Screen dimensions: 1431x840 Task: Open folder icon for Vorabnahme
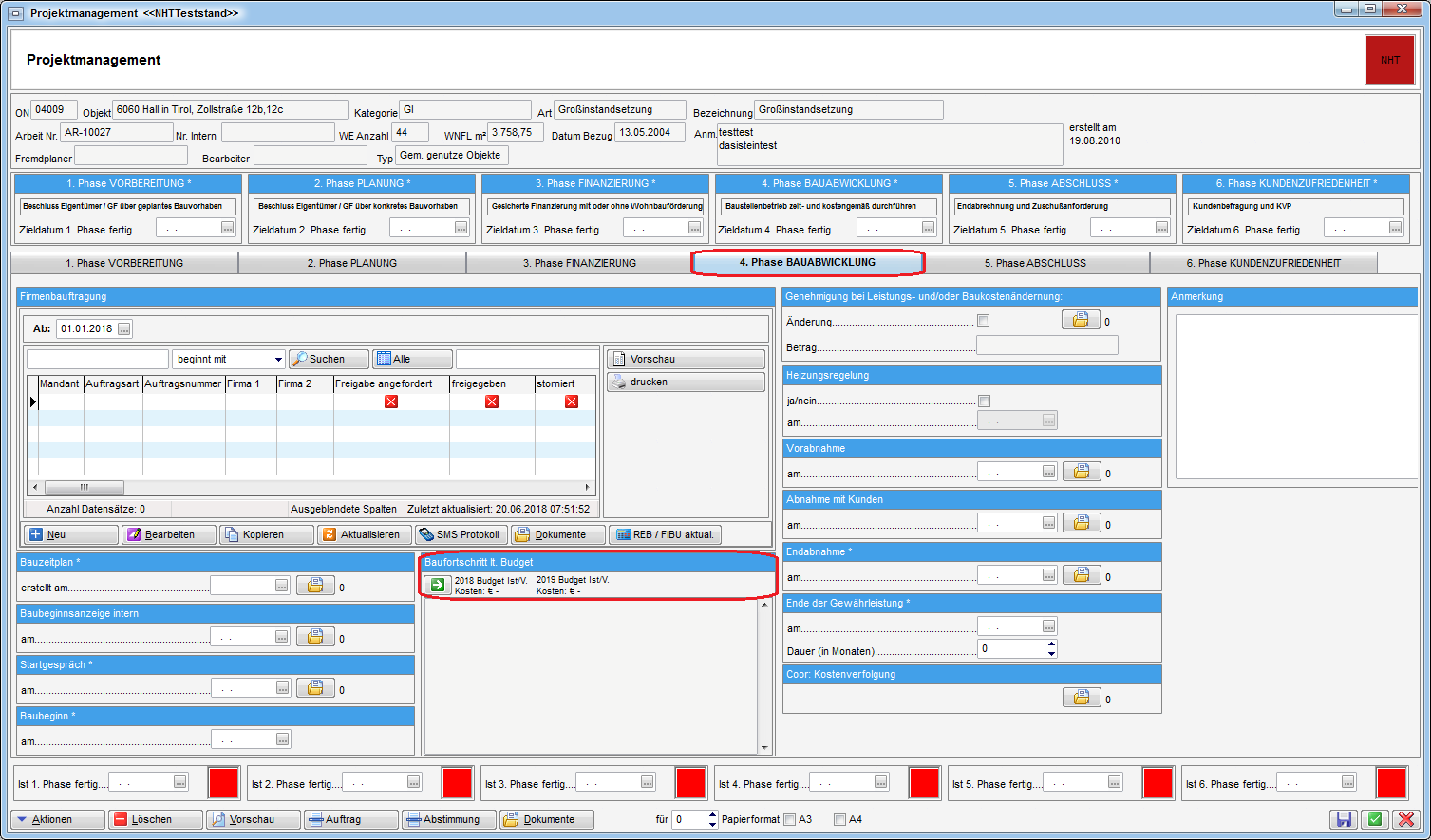coord(1081,472)
